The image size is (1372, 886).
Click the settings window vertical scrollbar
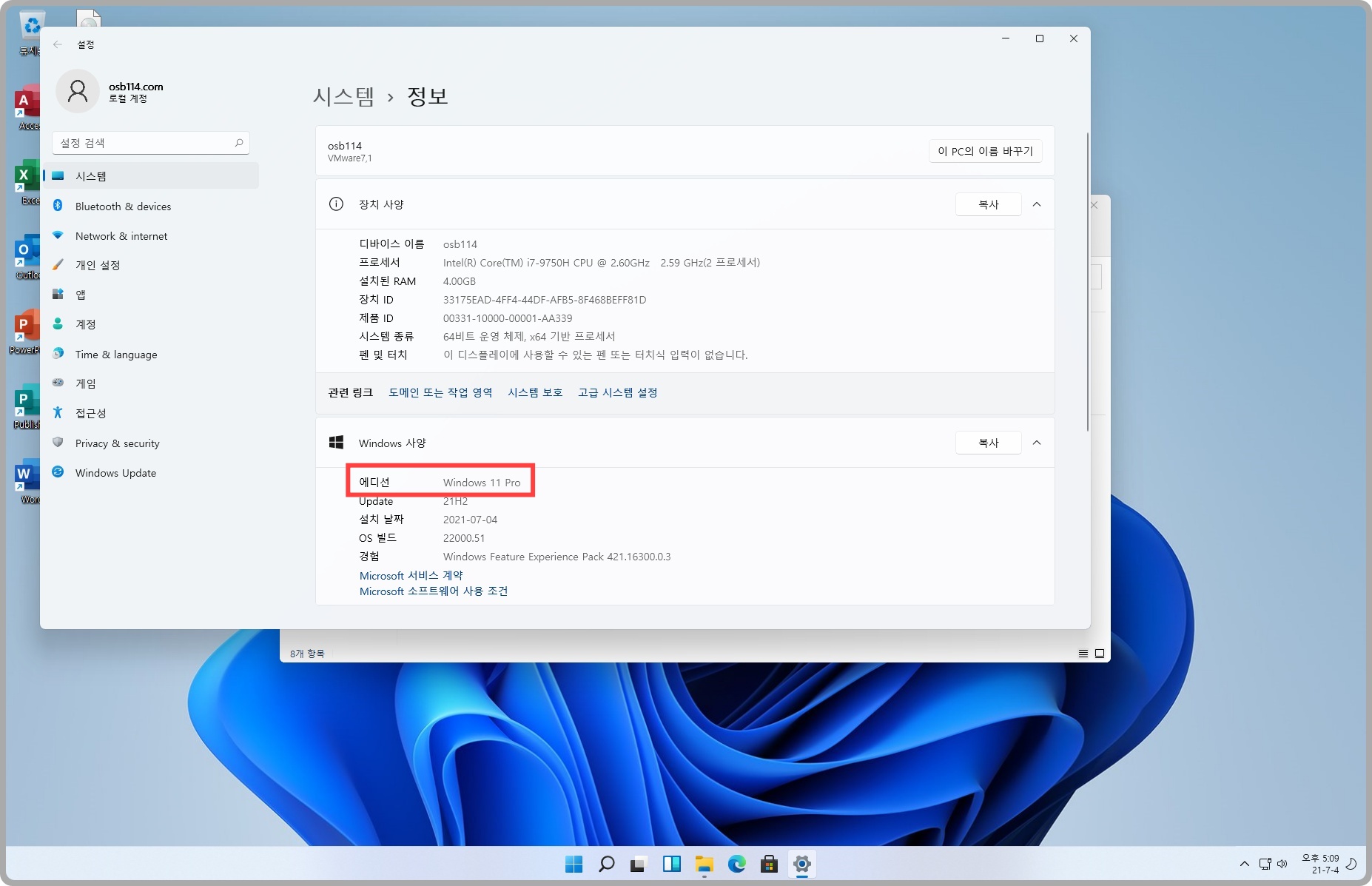[1087, 281]
